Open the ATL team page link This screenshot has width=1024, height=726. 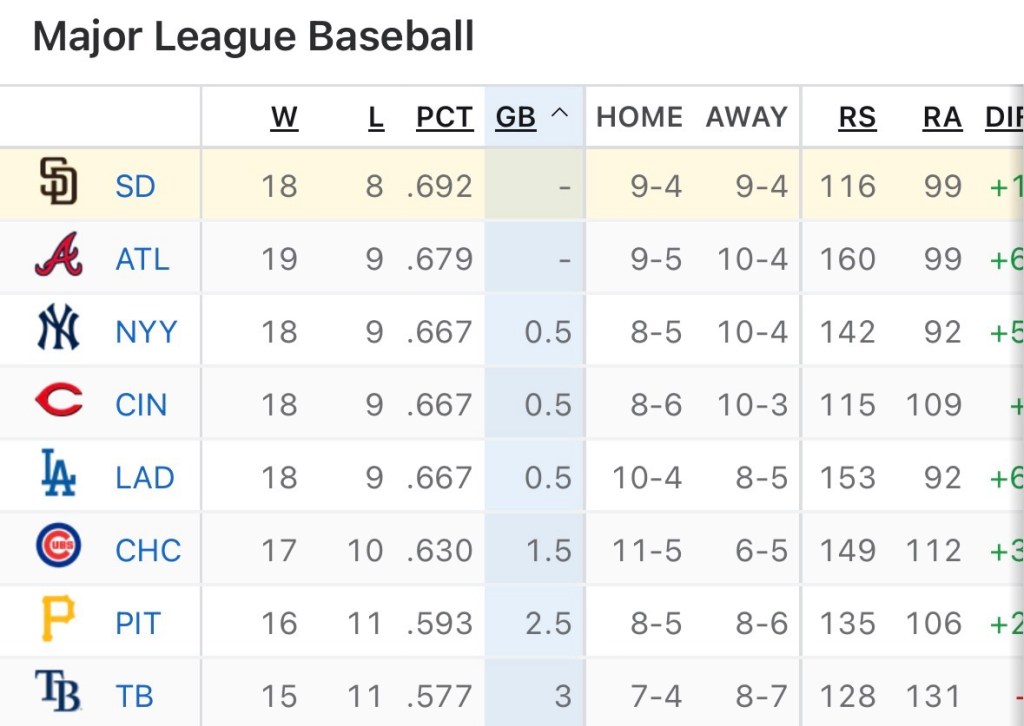point(142,258)
